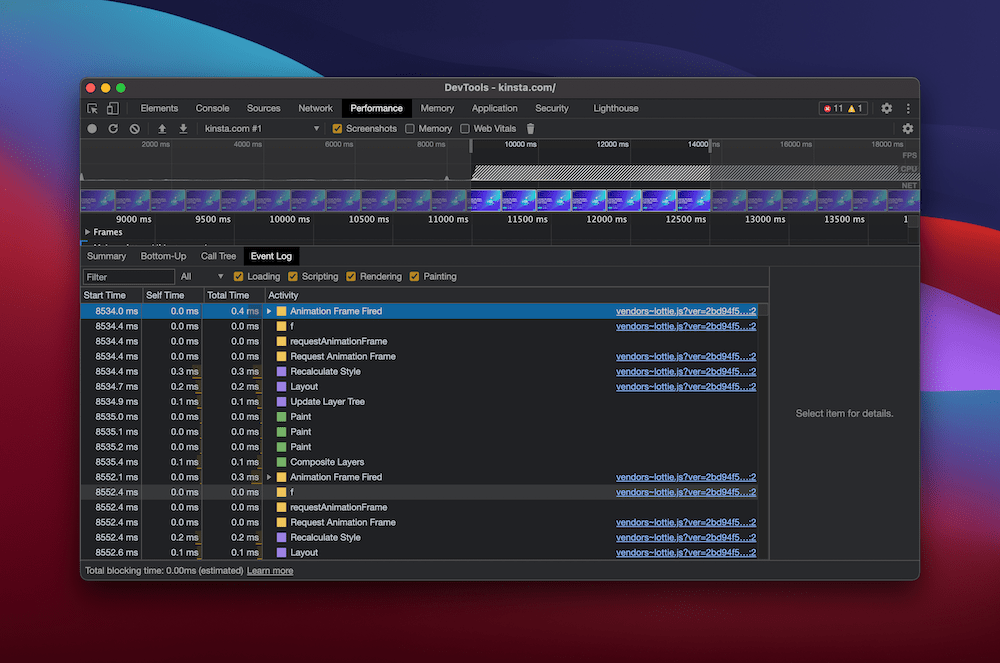Image resolution: width=1000 pixels, height=663 pixels.
Task: Click the load profile upload icon
Action: (162, 129)
